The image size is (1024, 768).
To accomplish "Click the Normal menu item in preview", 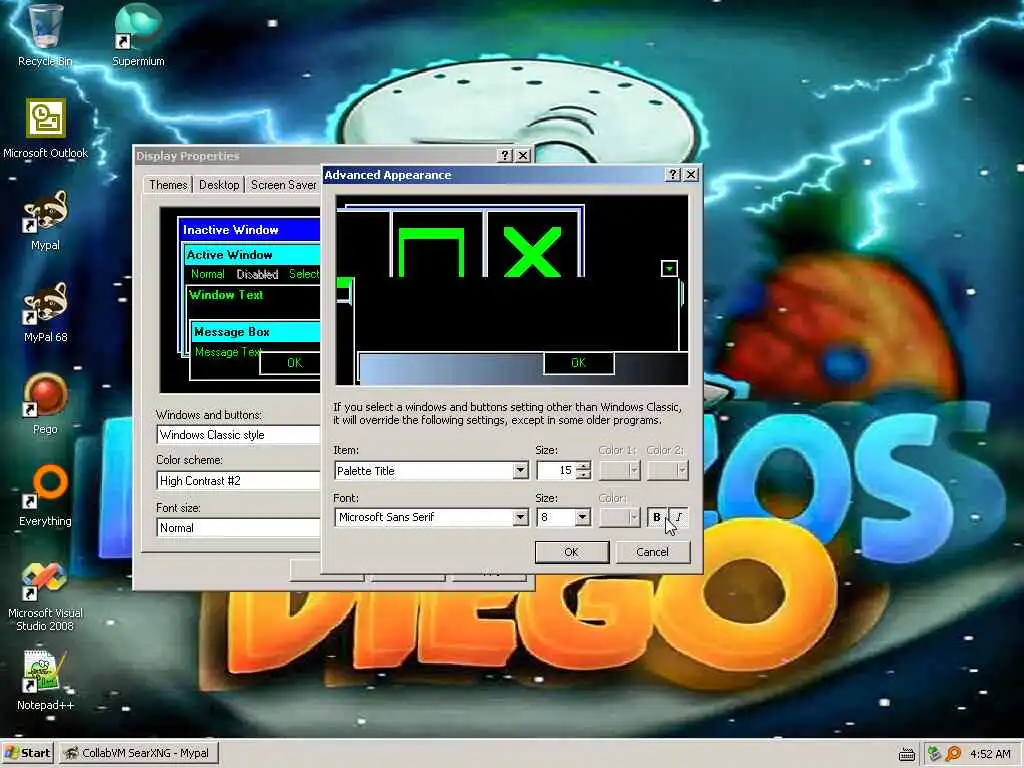I will point(207,274).
